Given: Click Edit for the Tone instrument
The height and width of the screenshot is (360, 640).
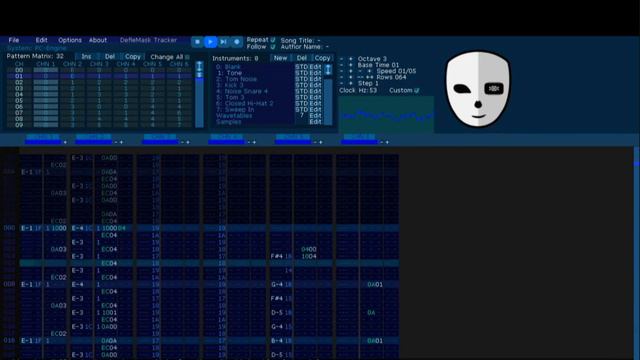Looking at the screenshot, I should 315,73.
